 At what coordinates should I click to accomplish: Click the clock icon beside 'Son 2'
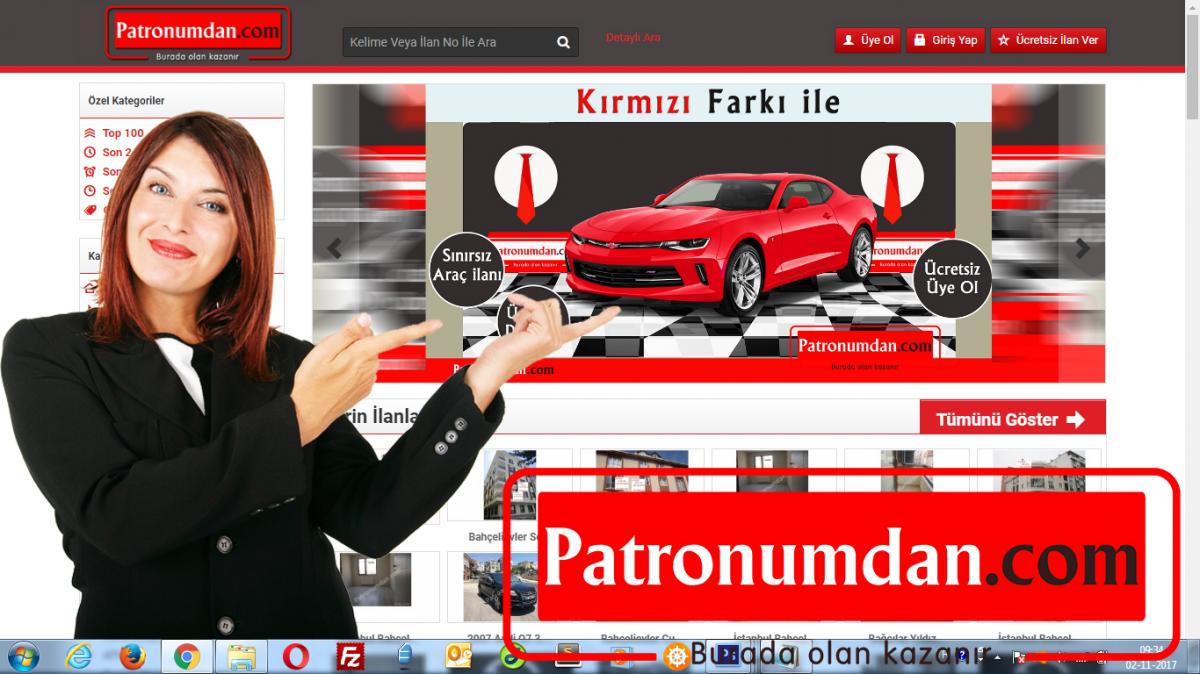click(90, 152)
